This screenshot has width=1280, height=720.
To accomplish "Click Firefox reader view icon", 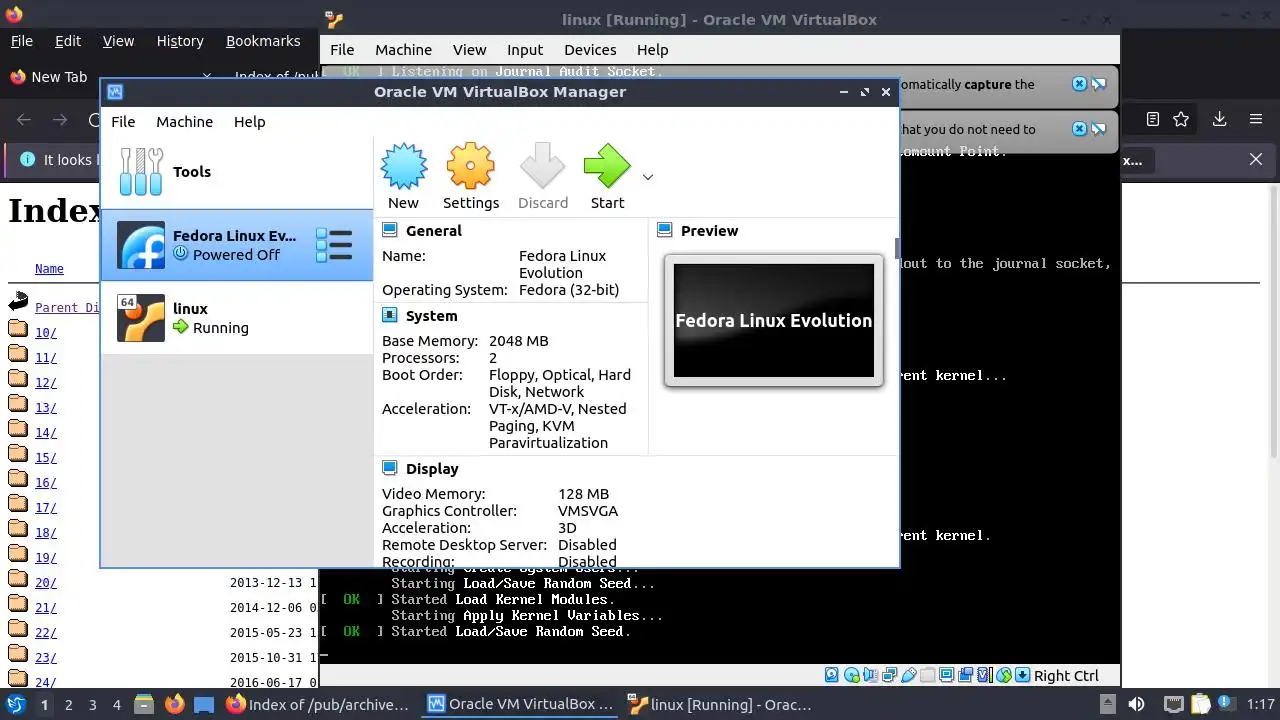I will (x=1153, y=119).
